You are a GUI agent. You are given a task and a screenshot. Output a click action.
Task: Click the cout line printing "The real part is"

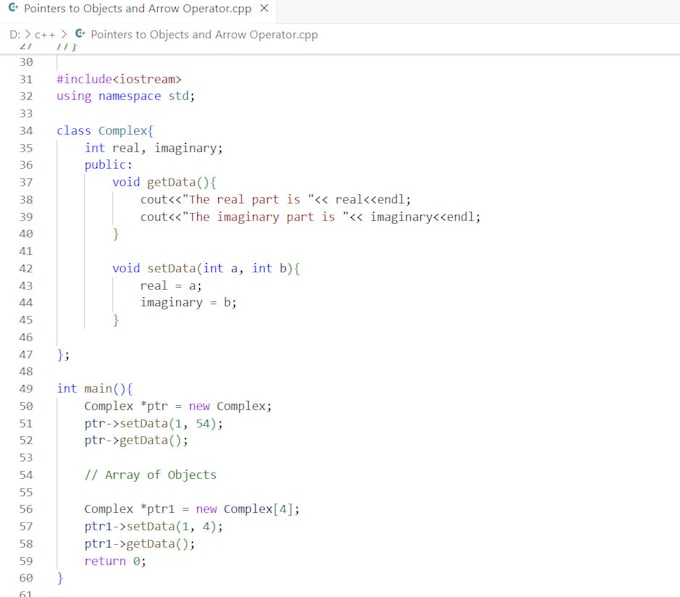[275, 199]
